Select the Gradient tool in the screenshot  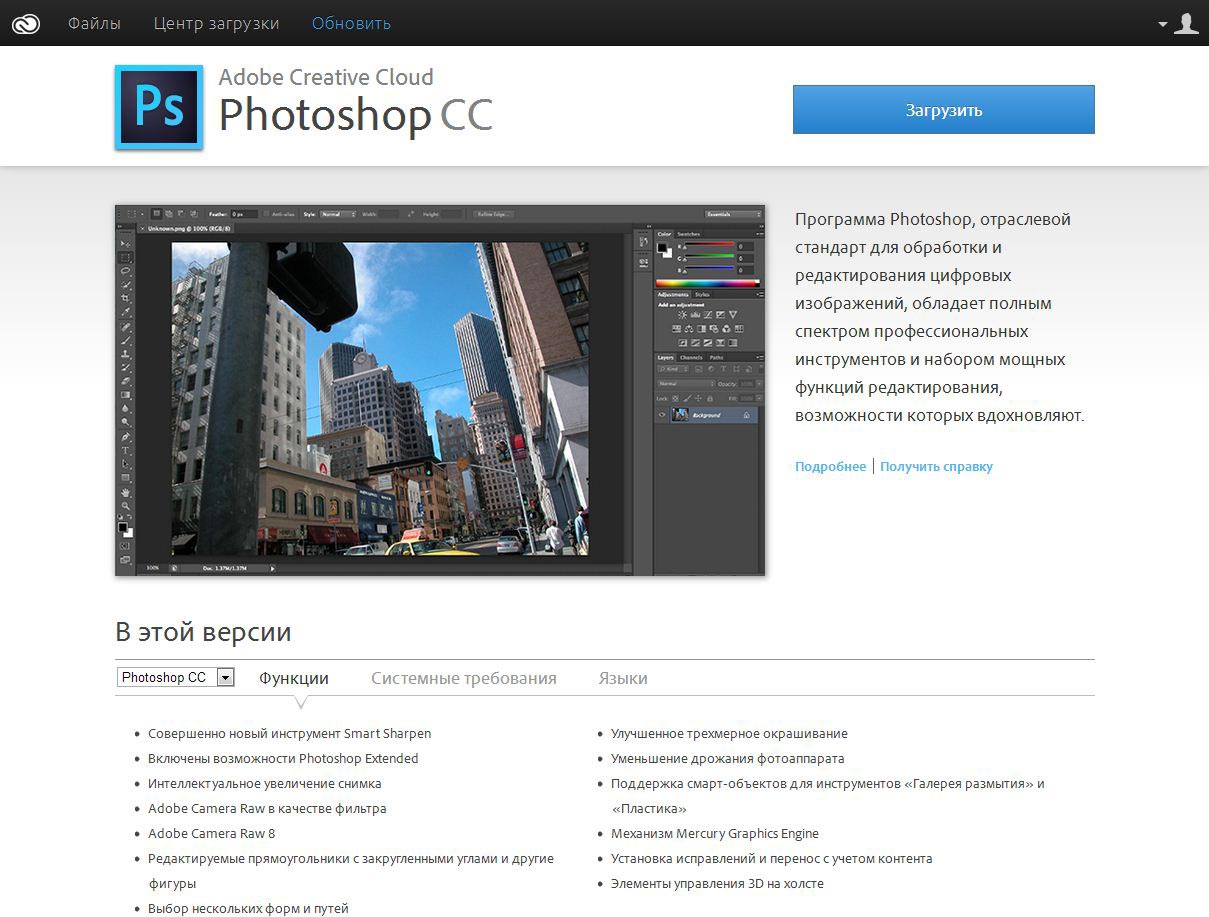pyautogui.click(x=124, y=395)
